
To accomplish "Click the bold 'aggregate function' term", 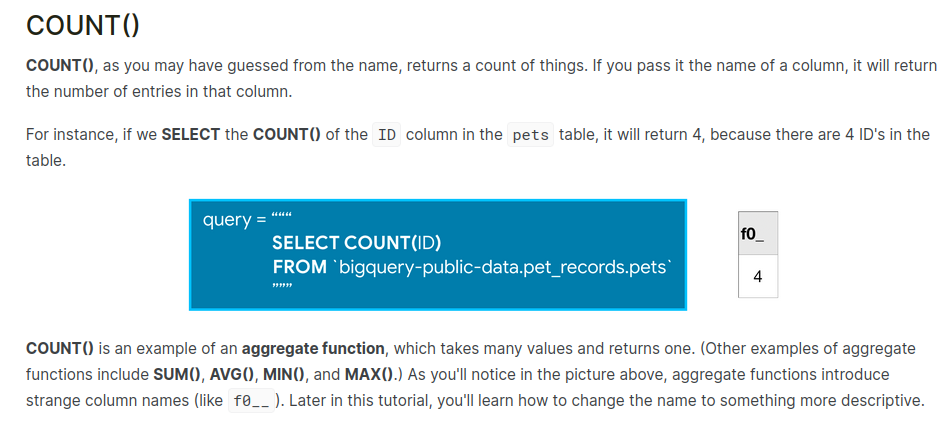I will click(313, 349).
